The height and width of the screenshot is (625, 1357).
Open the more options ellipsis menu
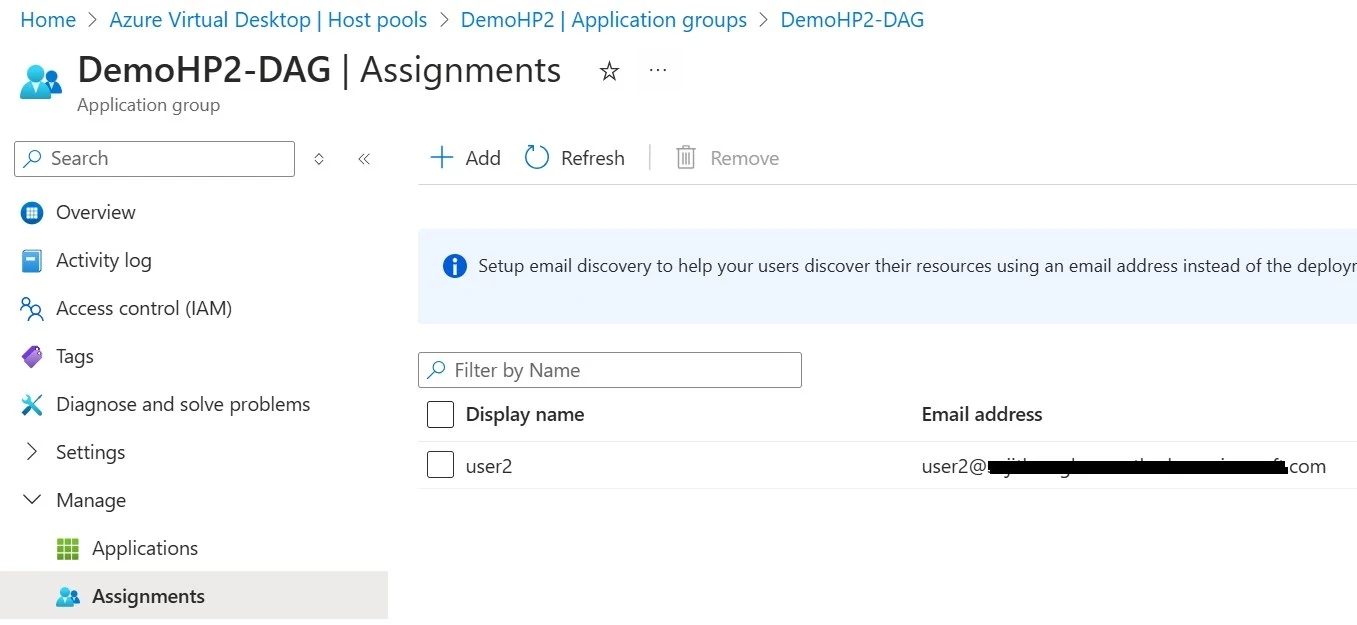pyautogui.click(x=657, y=70)
